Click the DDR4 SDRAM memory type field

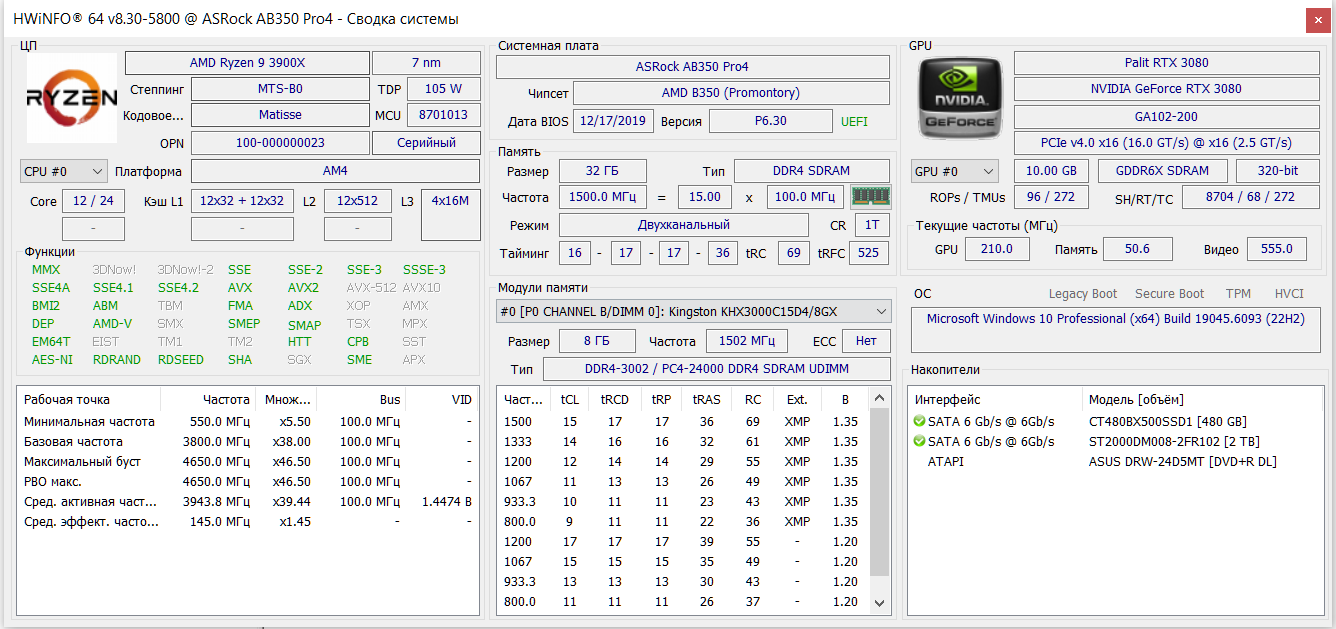(812, 171)
